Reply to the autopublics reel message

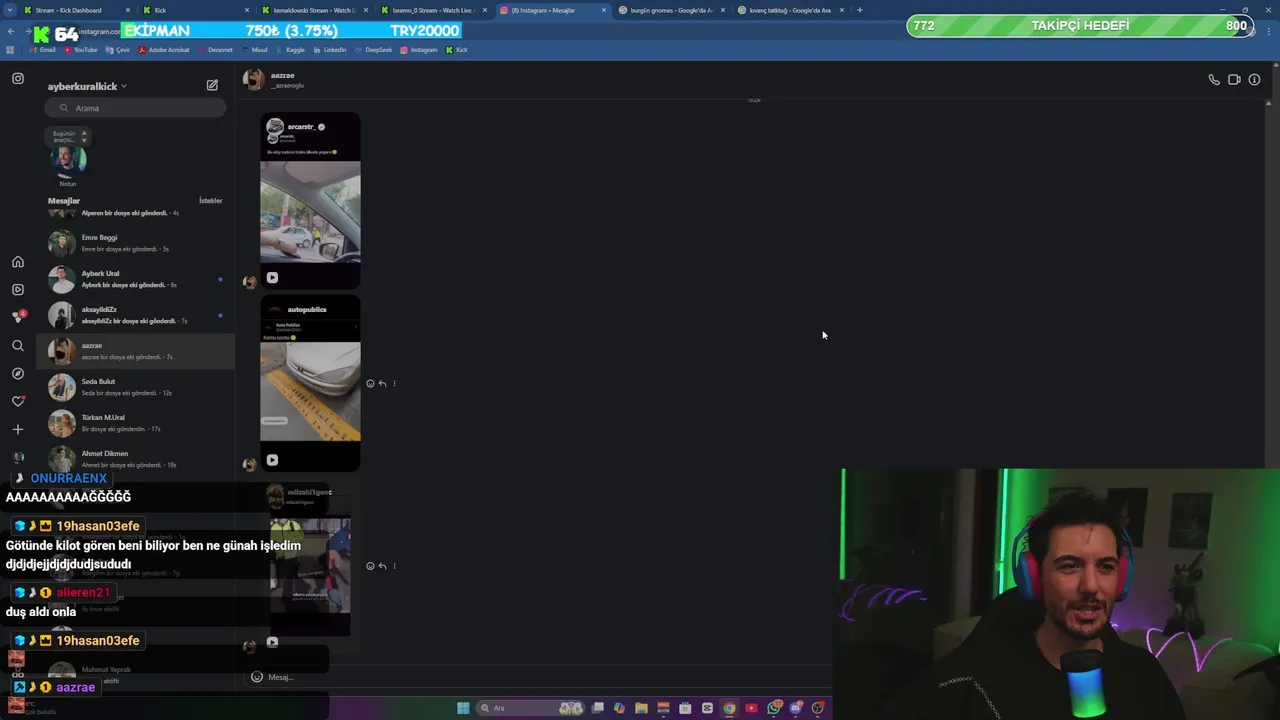point(382,383)
